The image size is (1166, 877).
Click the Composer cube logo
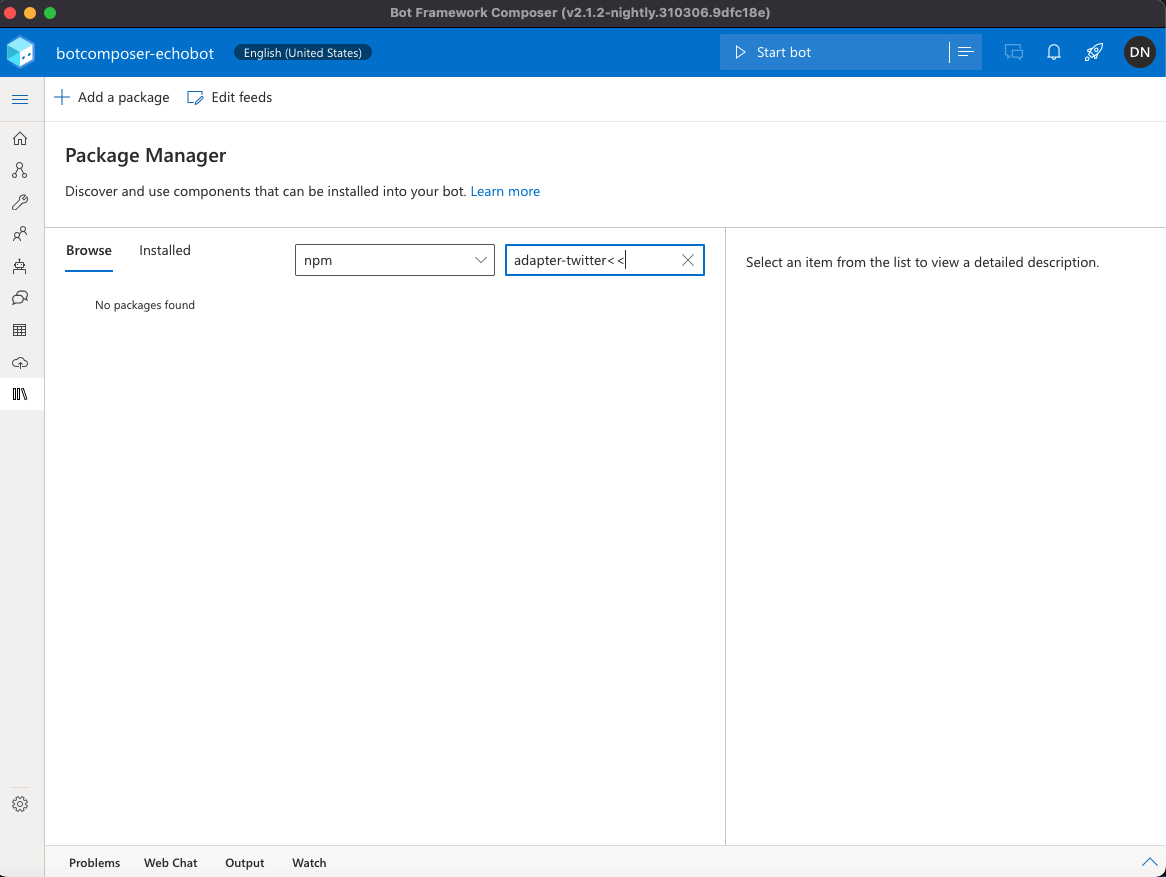tap(21, 52)
